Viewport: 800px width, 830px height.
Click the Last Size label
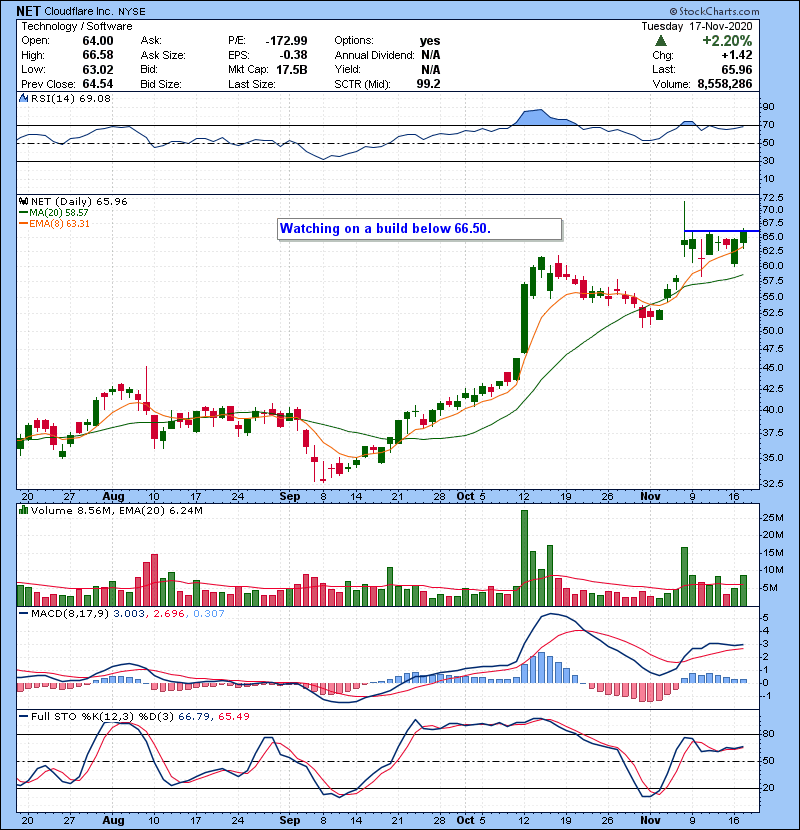[x=251, y=84]
